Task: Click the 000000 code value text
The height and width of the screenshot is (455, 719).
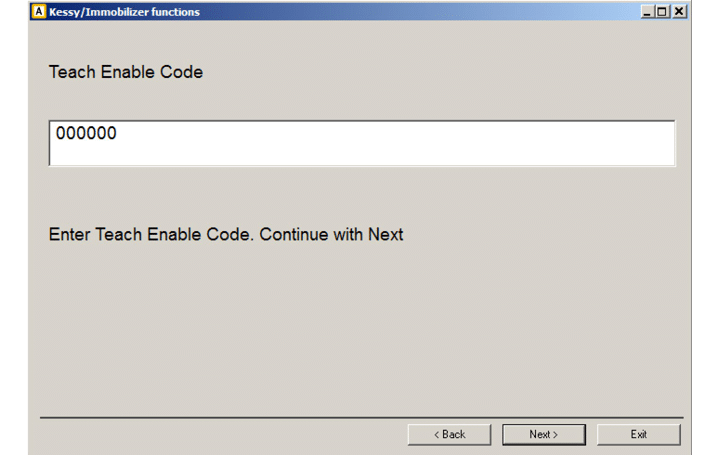Action: coord(86,133)
